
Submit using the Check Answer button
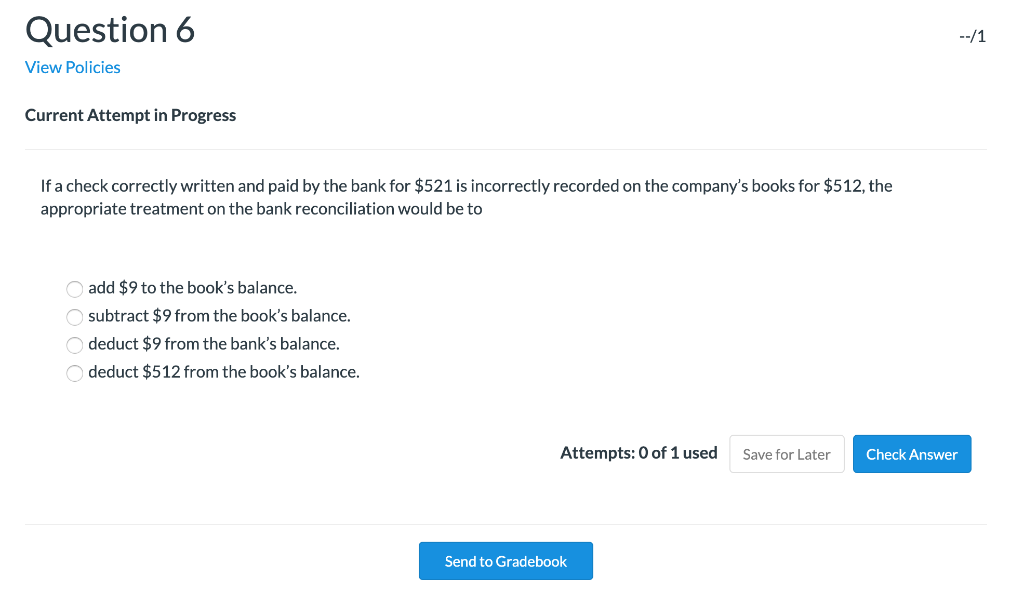[911, 453]
